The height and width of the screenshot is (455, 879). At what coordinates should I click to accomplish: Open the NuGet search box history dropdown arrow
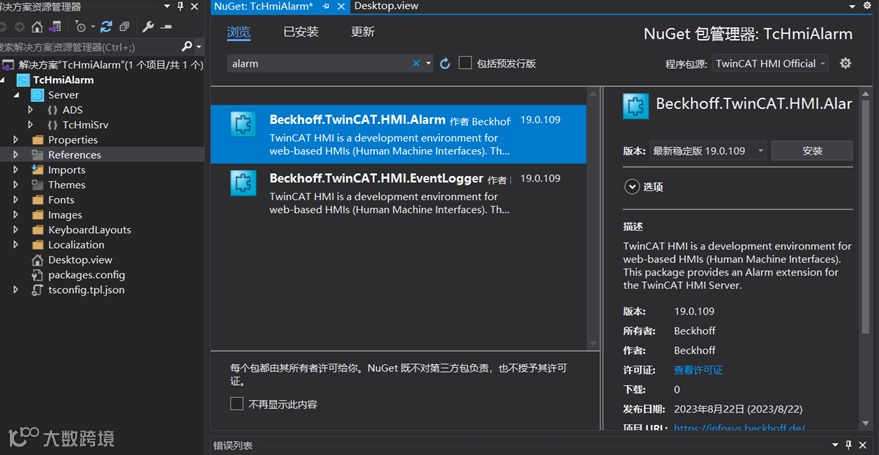point(428,63)
